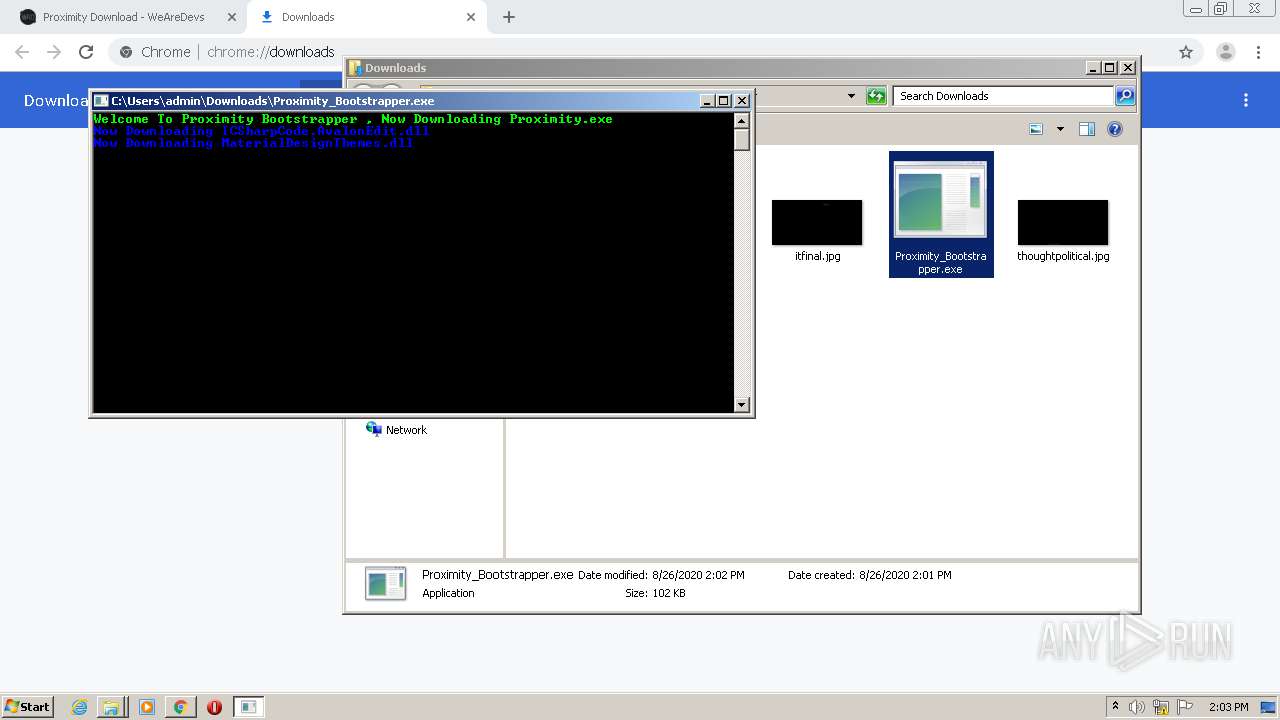Viewport: 1280px width, 720px height.
Task: Show hidden system tray icons
Action: [1115, 707]
